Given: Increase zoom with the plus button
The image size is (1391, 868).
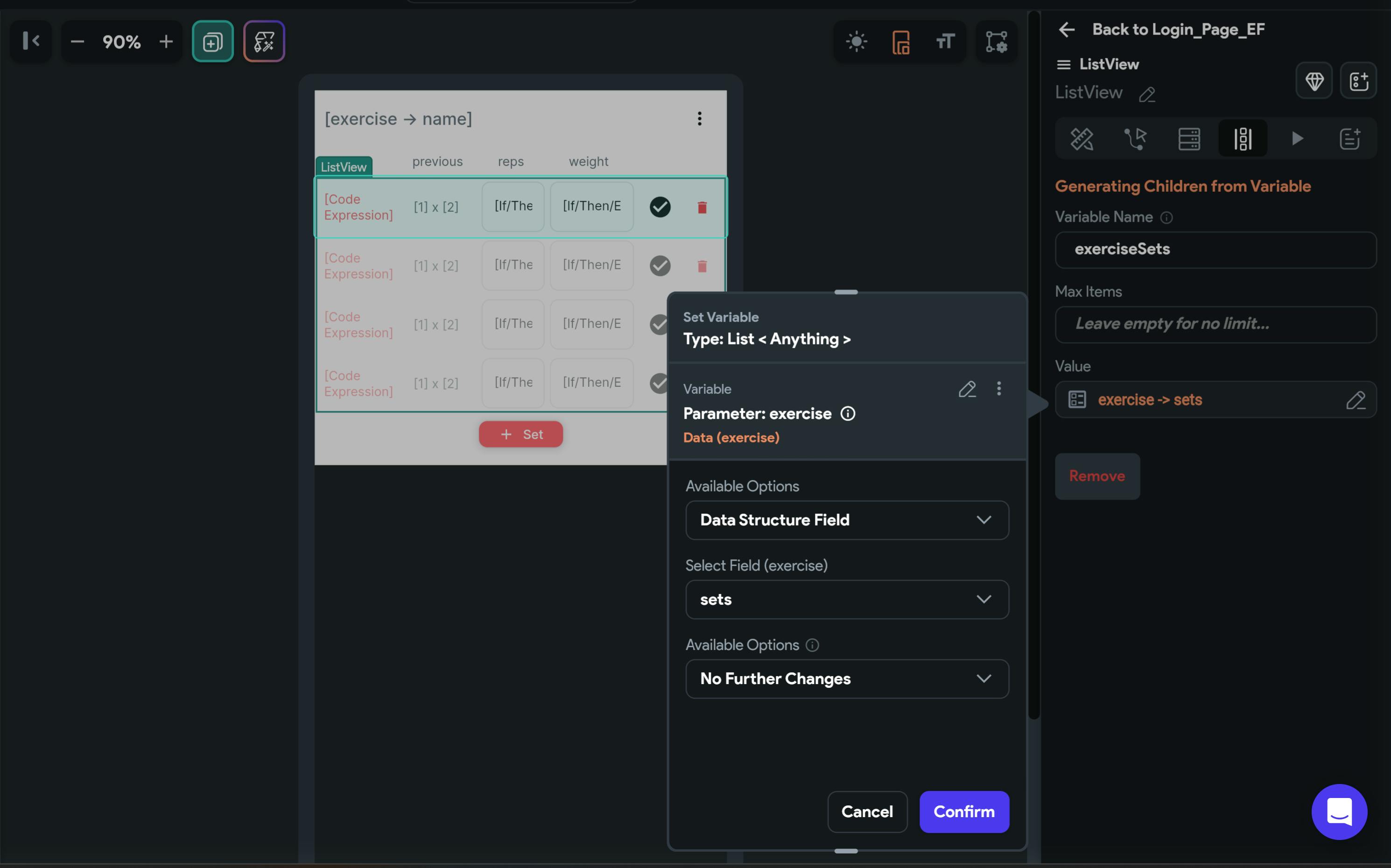Looking at the screenshot, I should click(166, 42).
